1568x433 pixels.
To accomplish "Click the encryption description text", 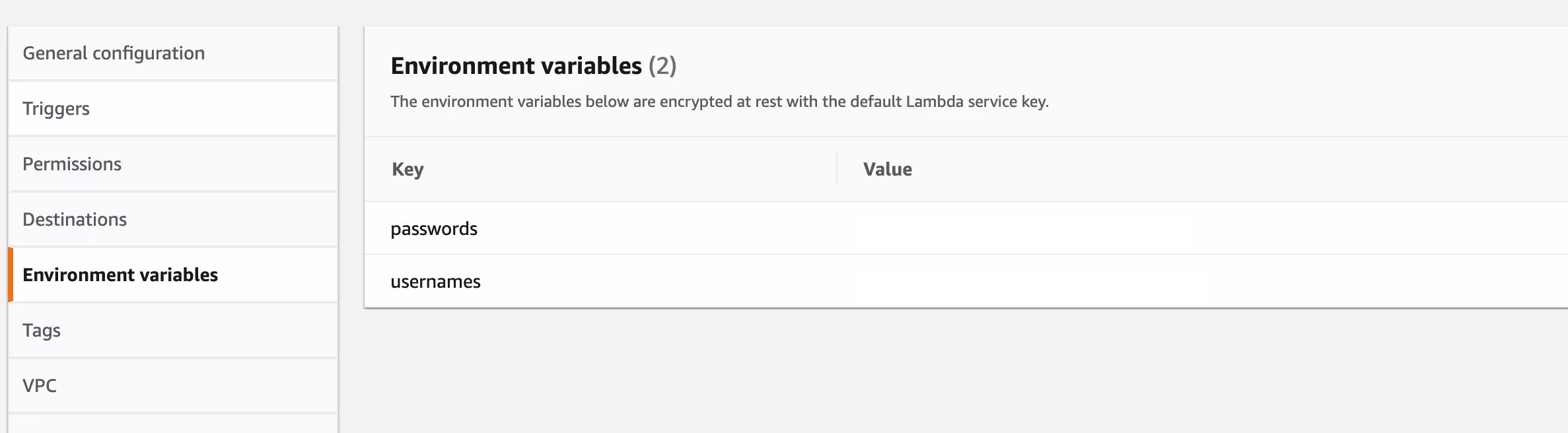I will coord(720,102).
